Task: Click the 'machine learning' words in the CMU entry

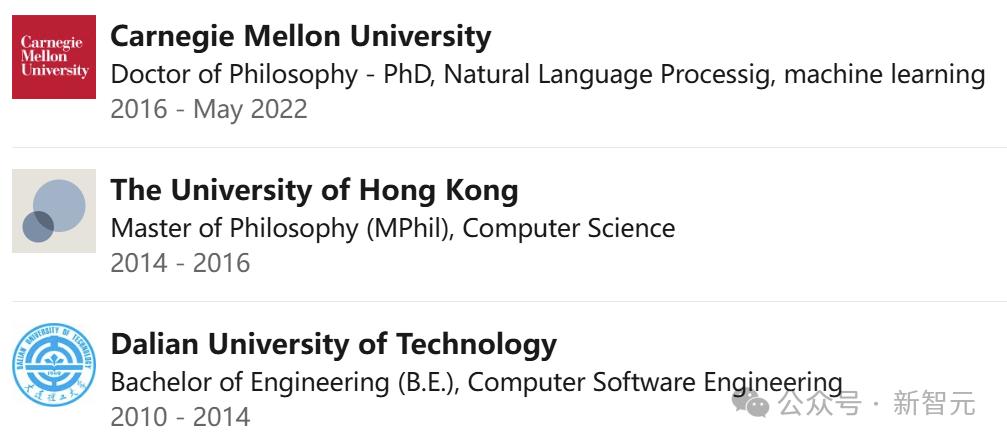Action: 884,74
